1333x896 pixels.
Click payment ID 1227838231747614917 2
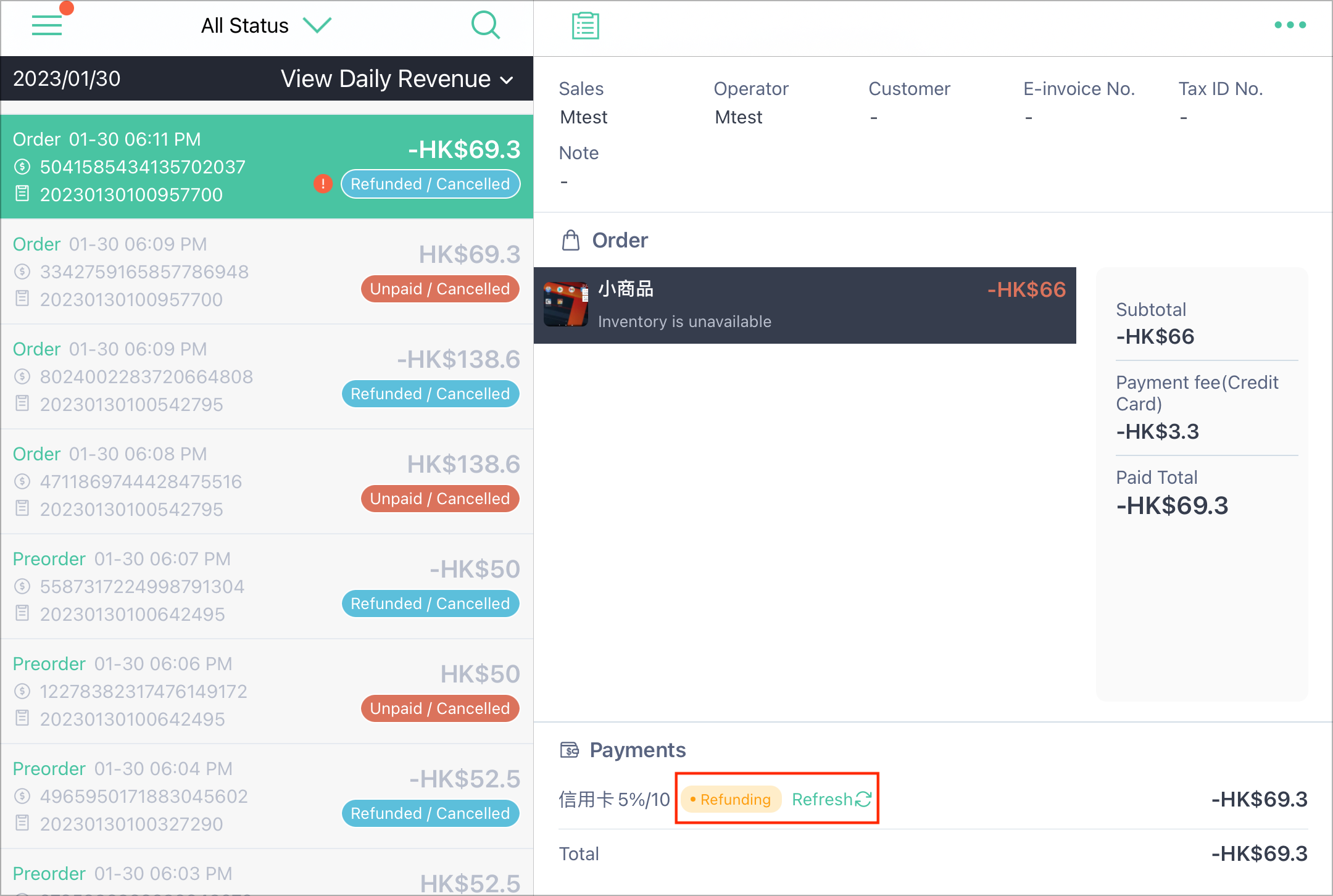click(x=144, y=691)
